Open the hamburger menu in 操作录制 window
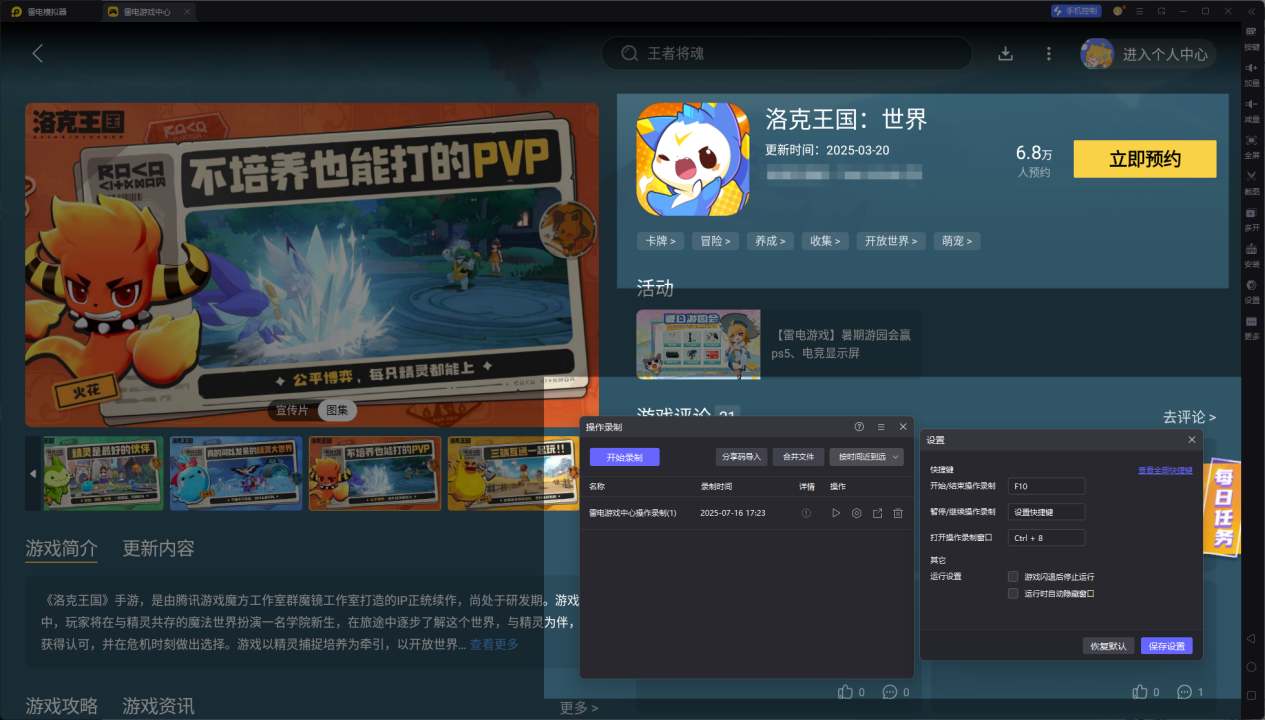Image resolution: width=1265 pixels, height=720 pixels. pyautogui.click(x=881, y=426)
